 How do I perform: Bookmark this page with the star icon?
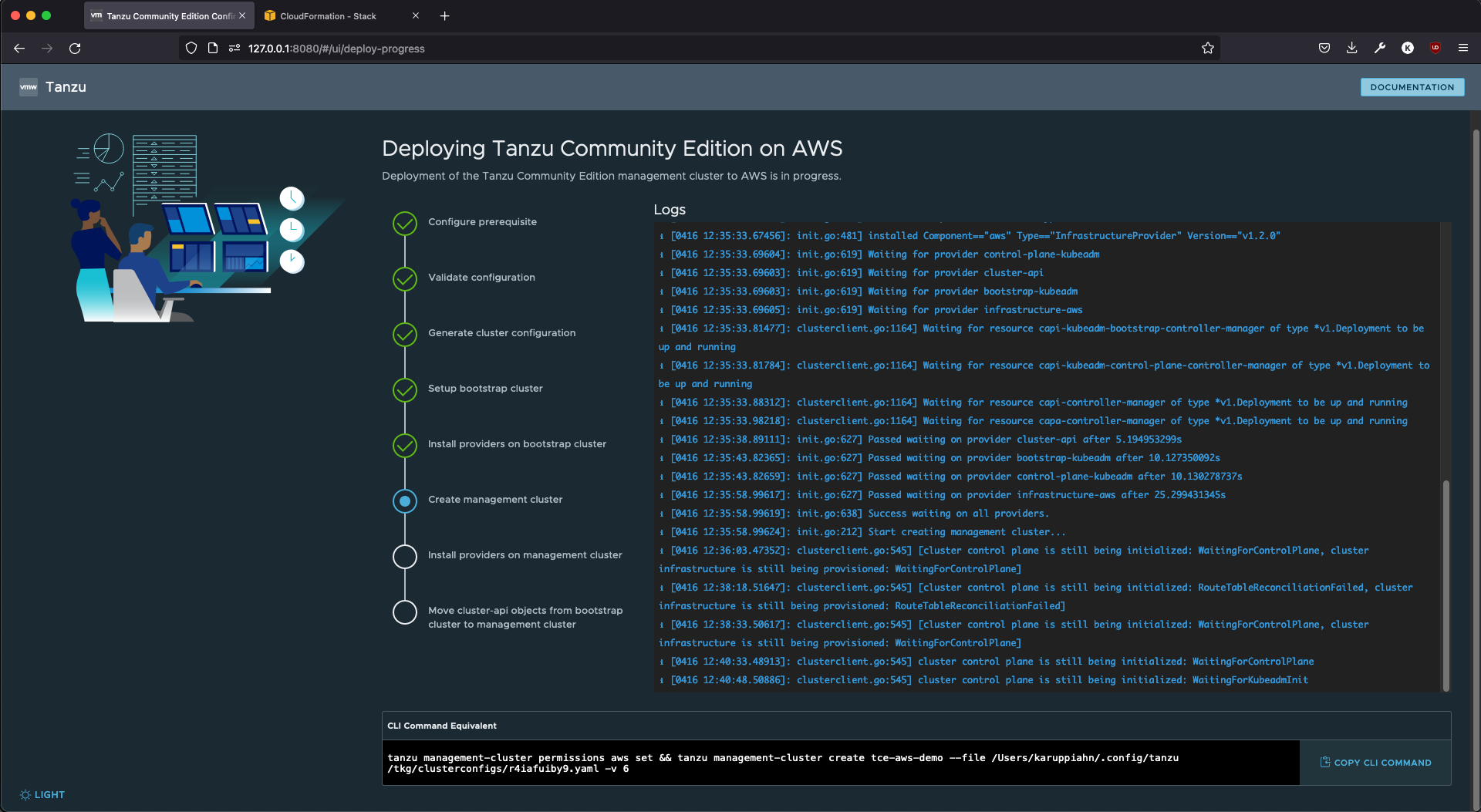[x=1208, y=48]
